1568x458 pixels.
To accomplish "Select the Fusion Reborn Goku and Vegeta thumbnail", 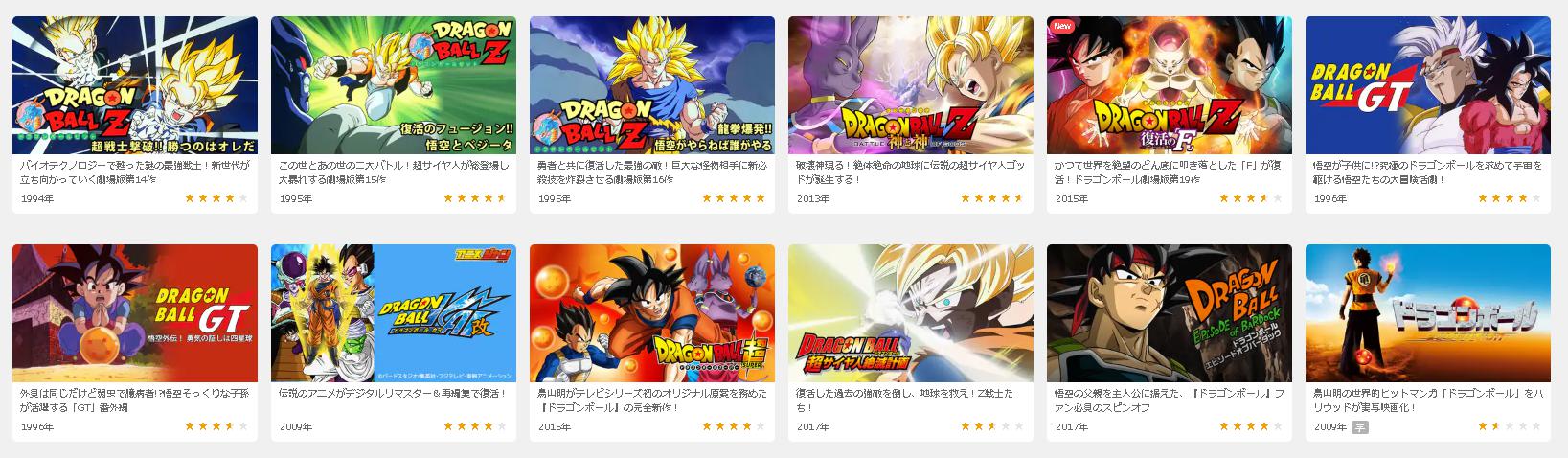I will pos(394,85).
